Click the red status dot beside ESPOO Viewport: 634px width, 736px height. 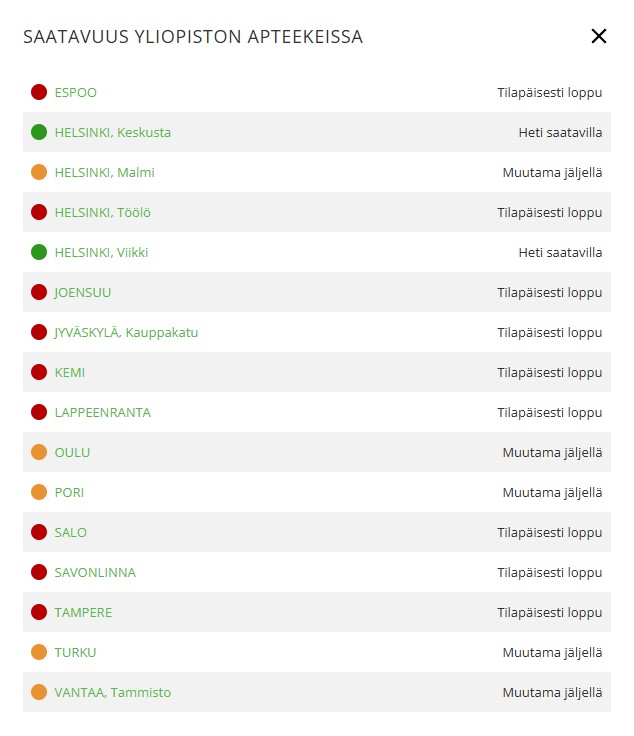click(x=39, y=92)
